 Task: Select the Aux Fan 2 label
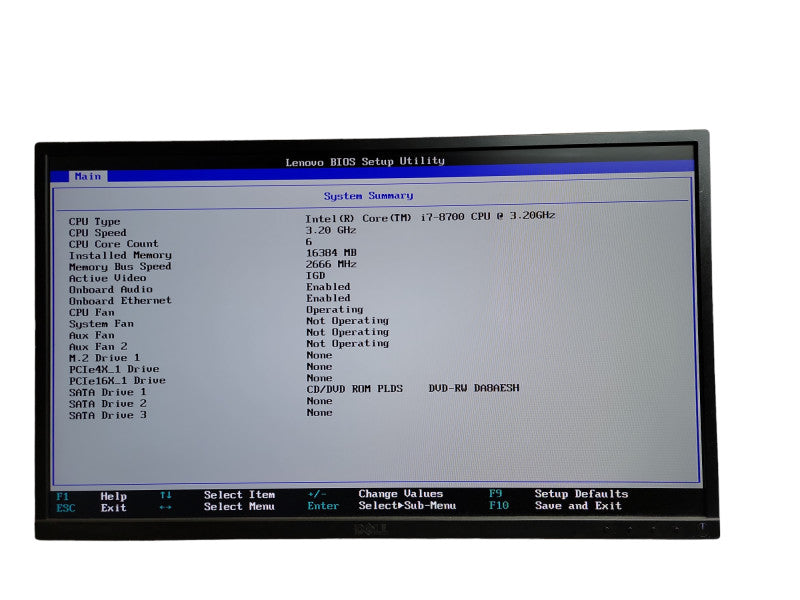(98, 346)
